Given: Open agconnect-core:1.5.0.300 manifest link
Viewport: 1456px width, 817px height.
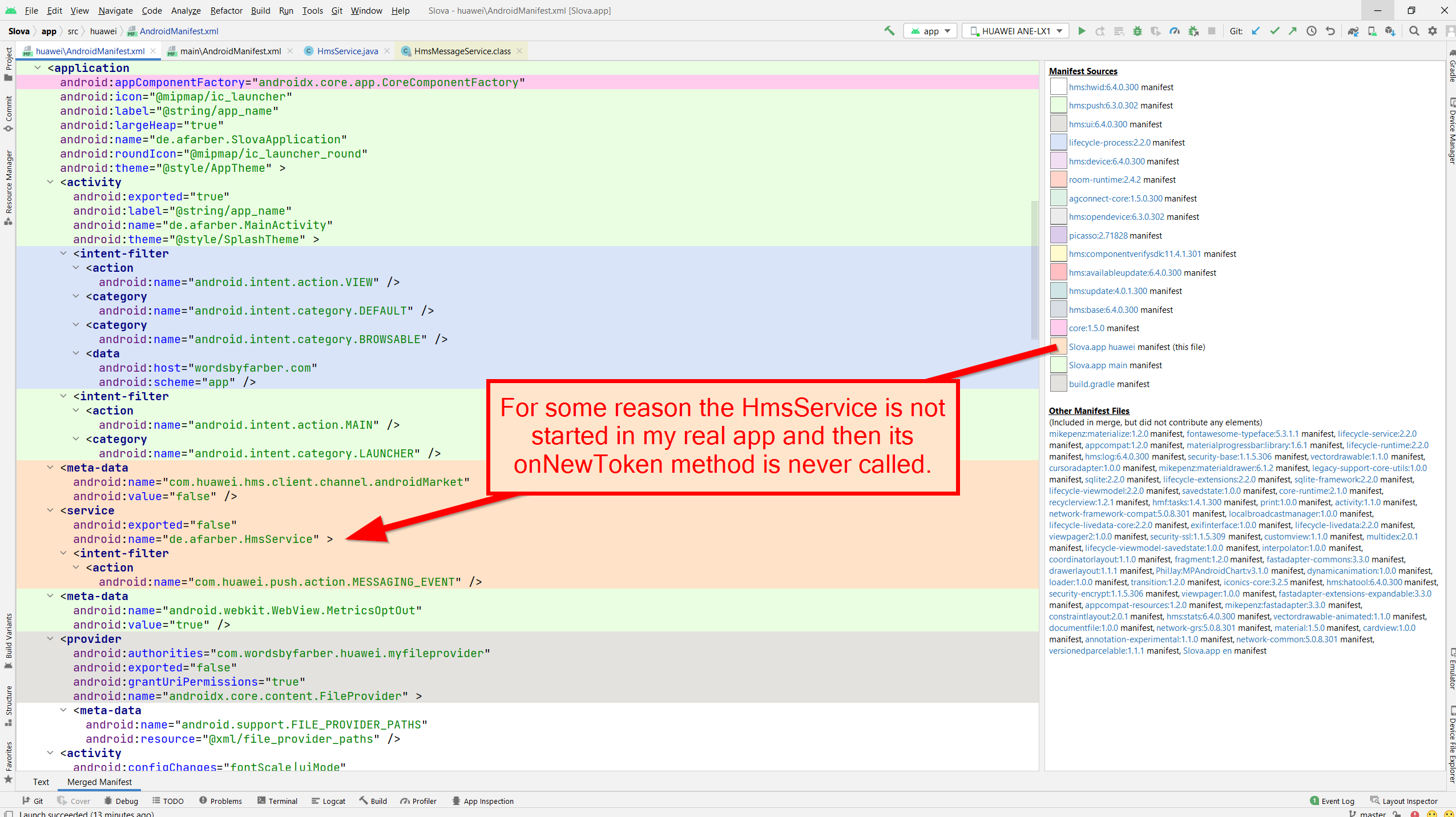Looking at the screenshot, I should tap(1116, 199).
